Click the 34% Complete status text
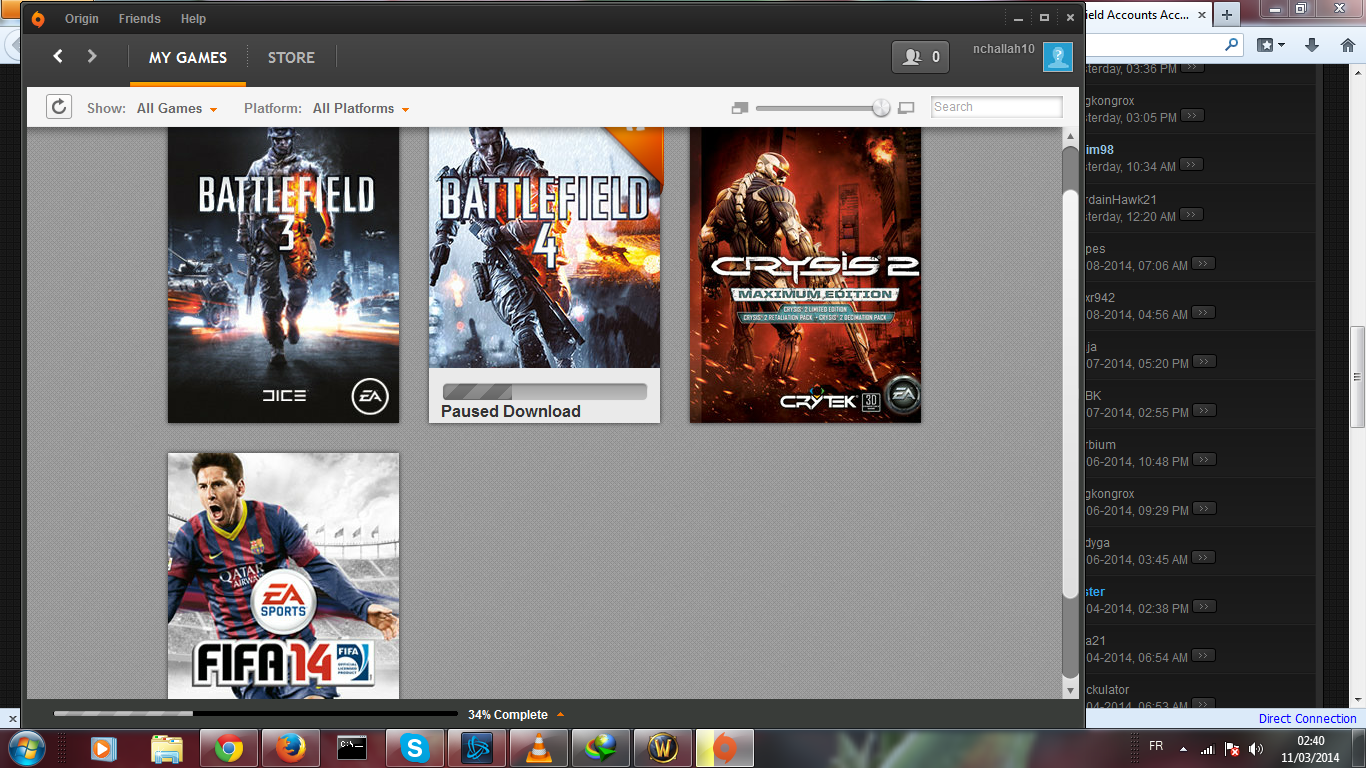1366x768 pixels. (508, 715)
